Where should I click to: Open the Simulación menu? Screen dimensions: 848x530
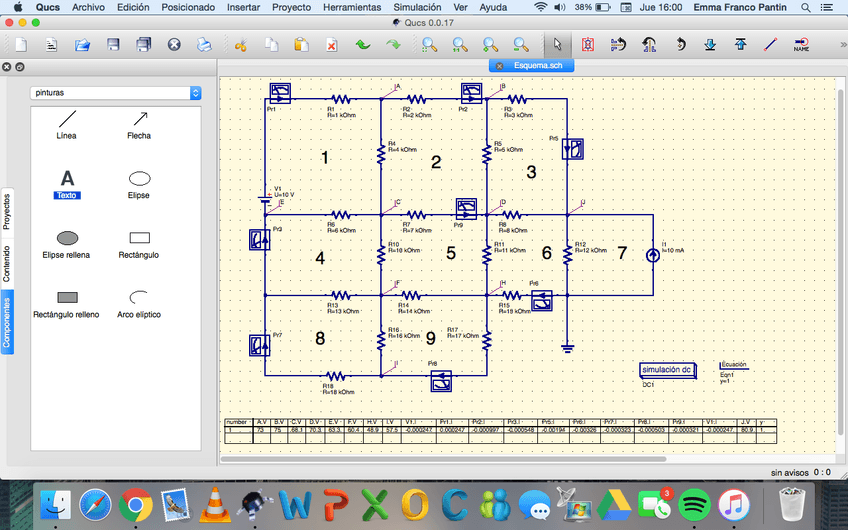tap(416, 7)
